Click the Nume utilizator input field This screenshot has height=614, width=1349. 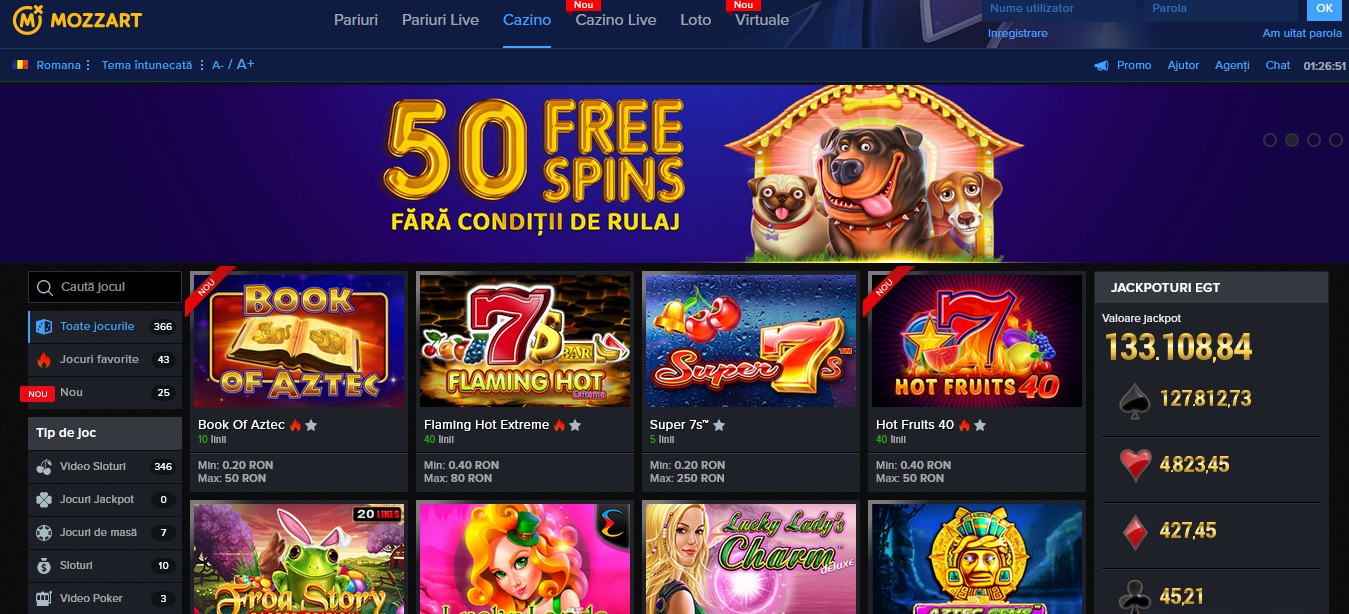click(x=1059, y=10)
